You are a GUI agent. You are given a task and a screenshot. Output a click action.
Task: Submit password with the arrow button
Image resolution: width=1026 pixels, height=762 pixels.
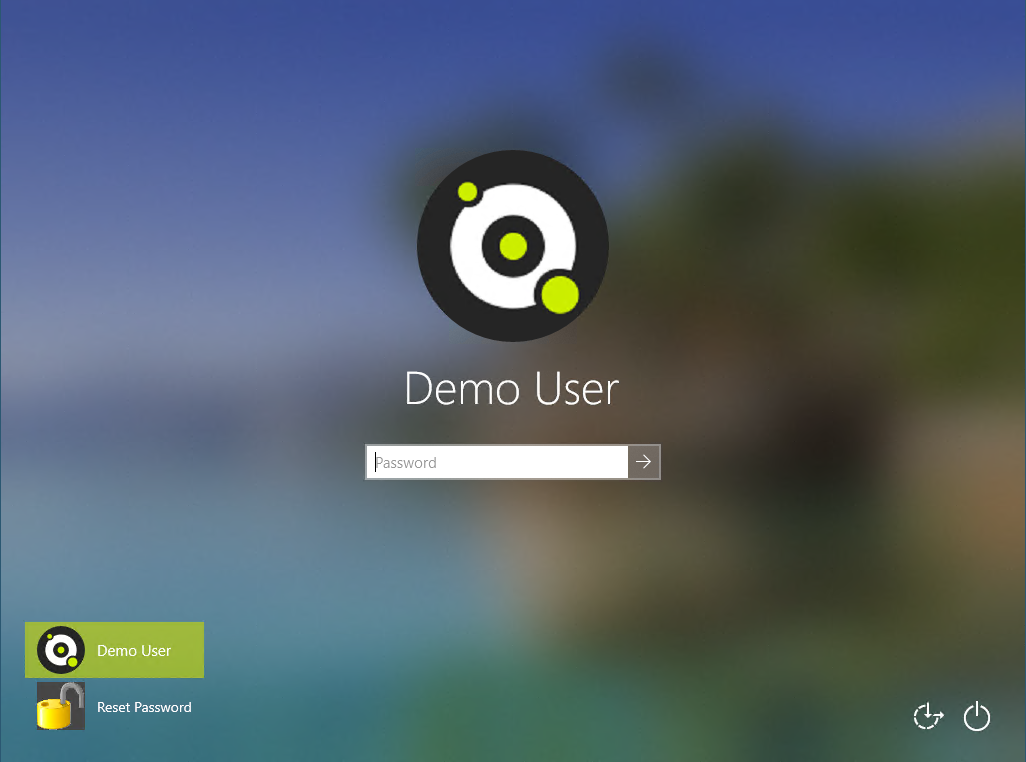644,462
